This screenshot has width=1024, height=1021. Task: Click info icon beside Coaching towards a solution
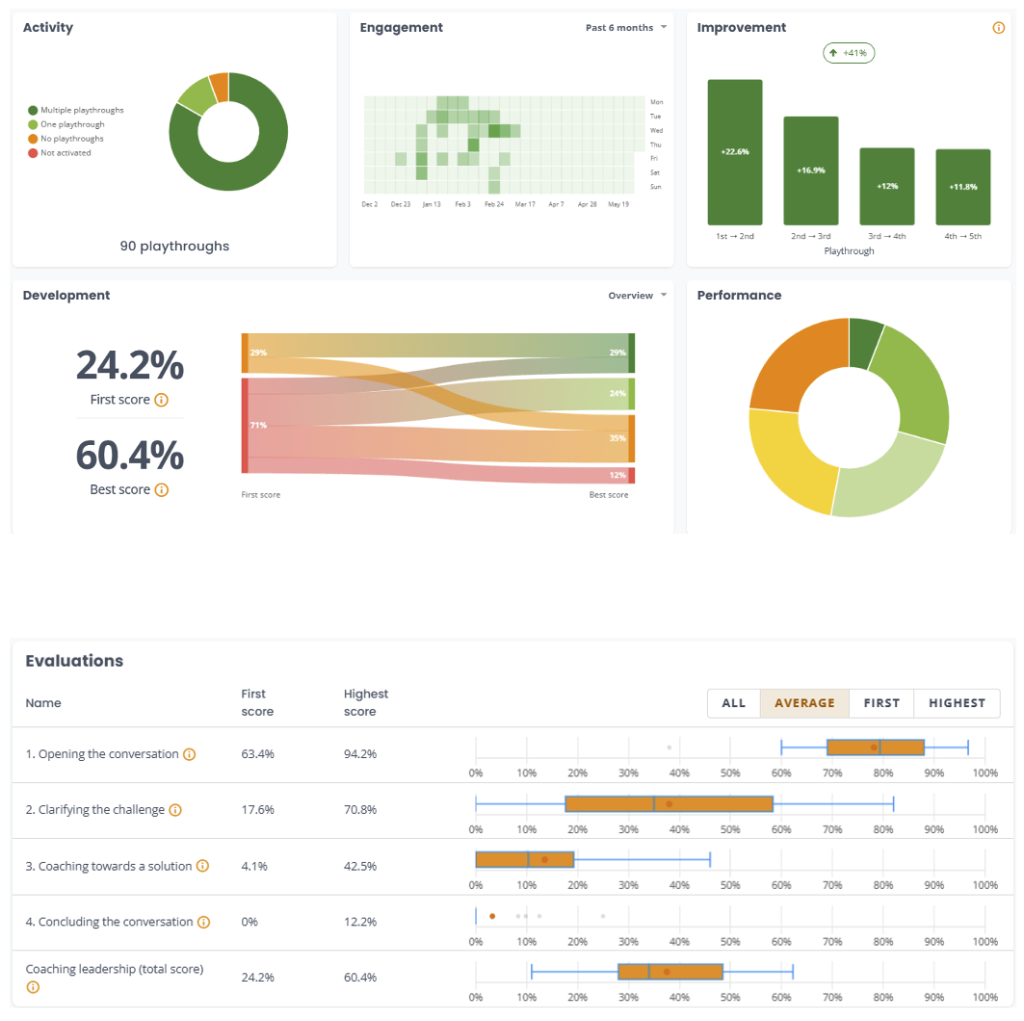[203, 866]
